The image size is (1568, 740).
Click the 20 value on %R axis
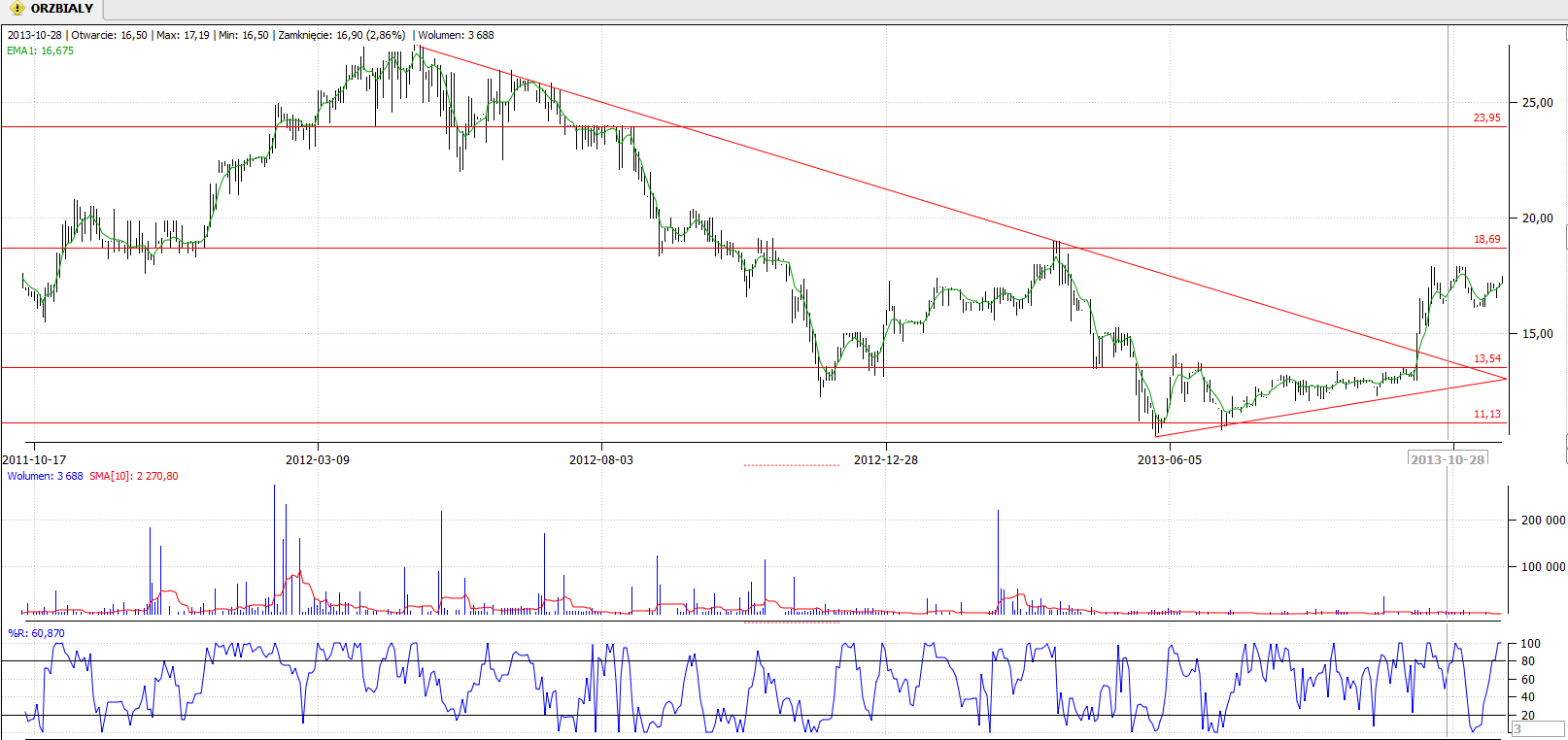[1528, 715]
